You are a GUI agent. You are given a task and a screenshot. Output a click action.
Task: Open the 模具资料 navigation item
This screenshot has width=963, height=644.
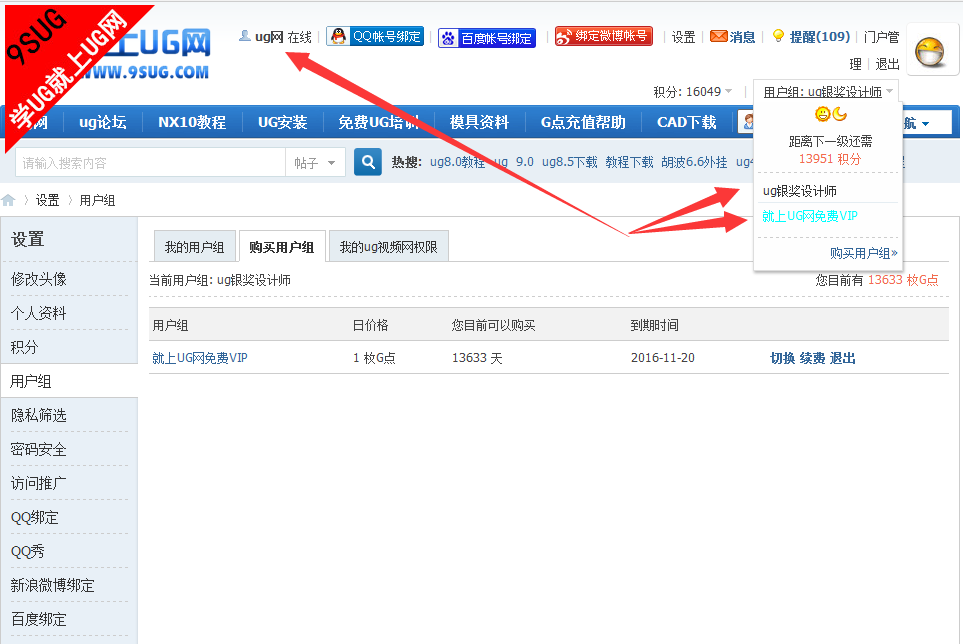[x=479, y=122]
